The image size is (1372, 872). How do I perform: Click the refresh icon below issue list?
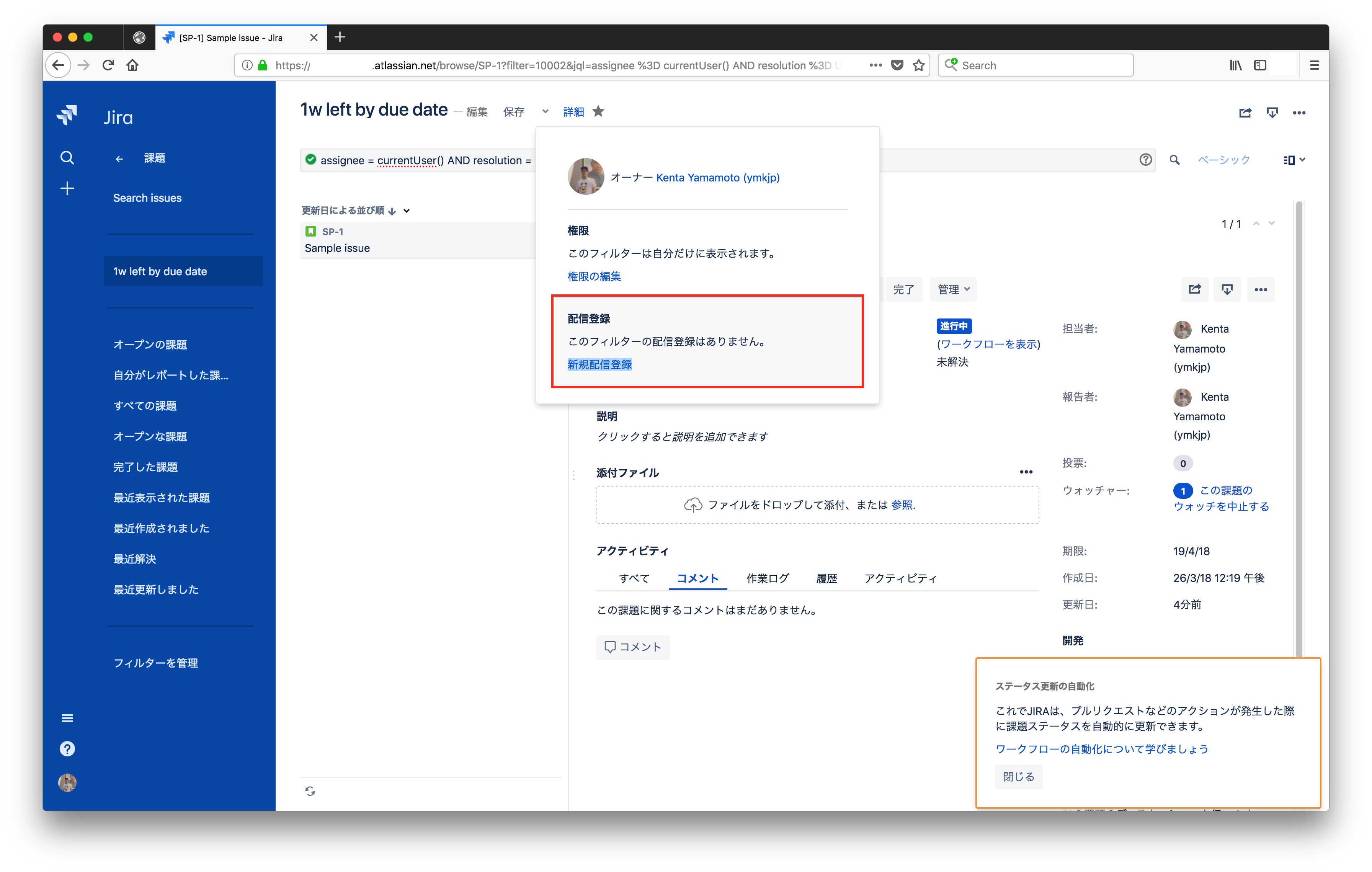coord(310,791)
